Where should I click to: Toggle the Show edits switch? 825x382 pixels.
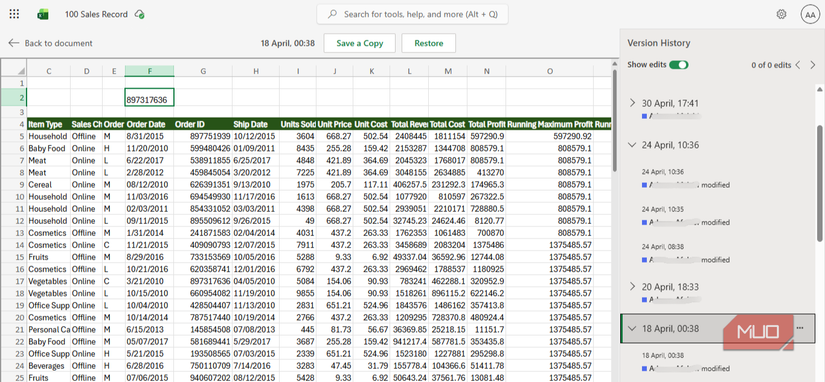679,65
